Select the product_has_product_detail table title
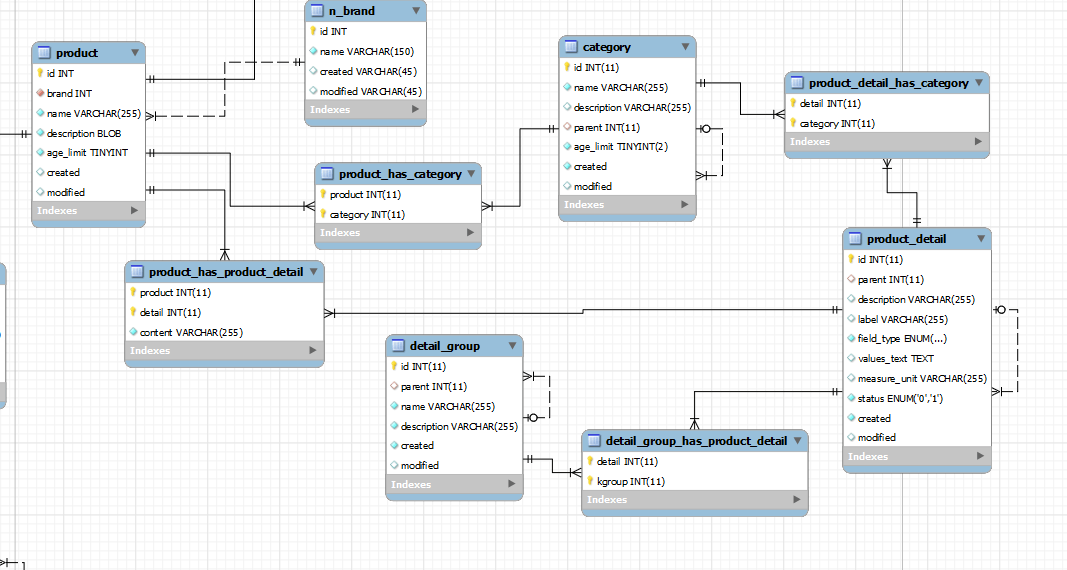1067x570 pixels. point(225,272)
